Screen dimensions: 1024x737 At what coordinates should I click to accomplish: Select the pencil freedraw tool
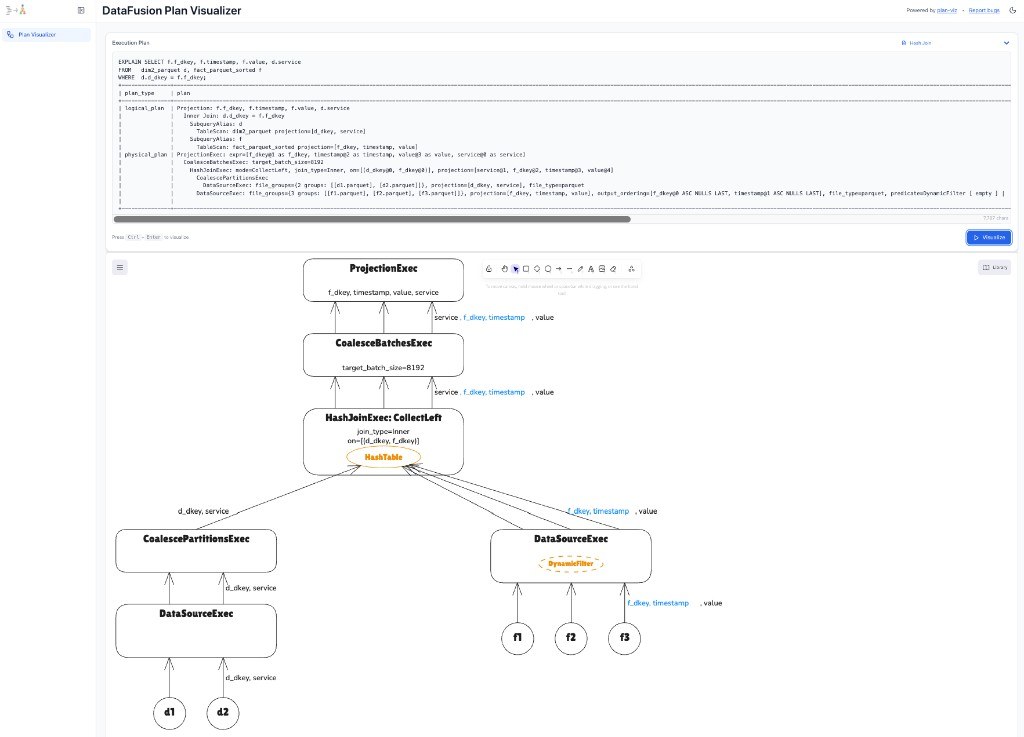click(x=580, y=269)
